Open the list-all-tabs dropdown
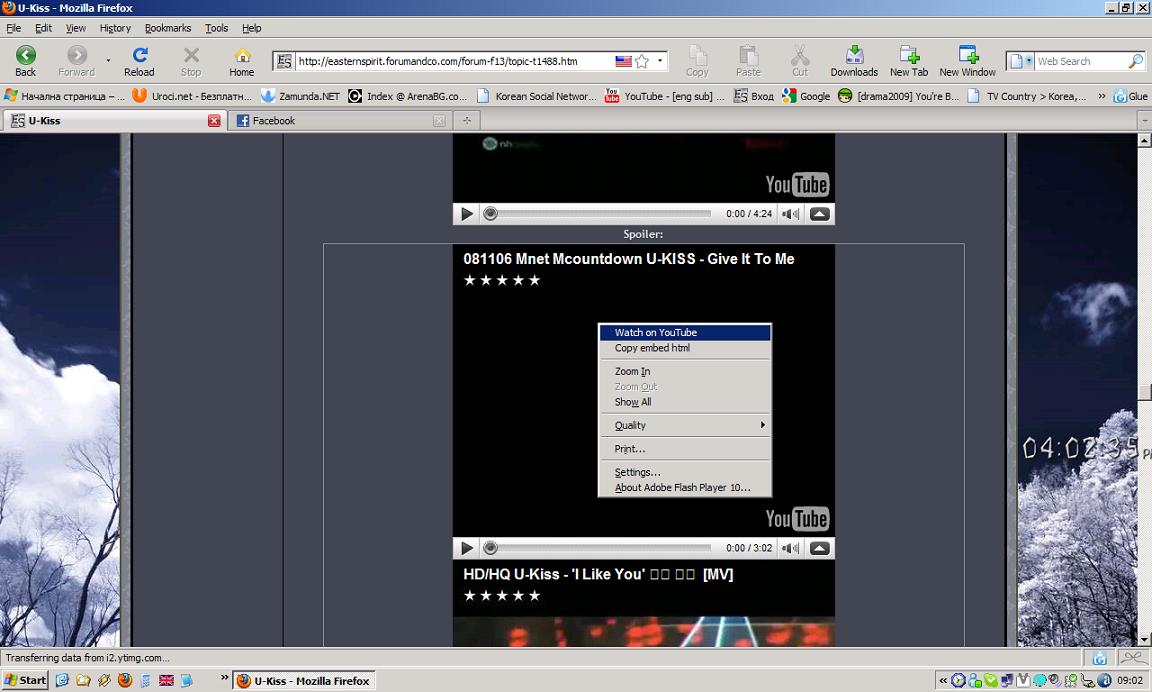 (1144, 120)
